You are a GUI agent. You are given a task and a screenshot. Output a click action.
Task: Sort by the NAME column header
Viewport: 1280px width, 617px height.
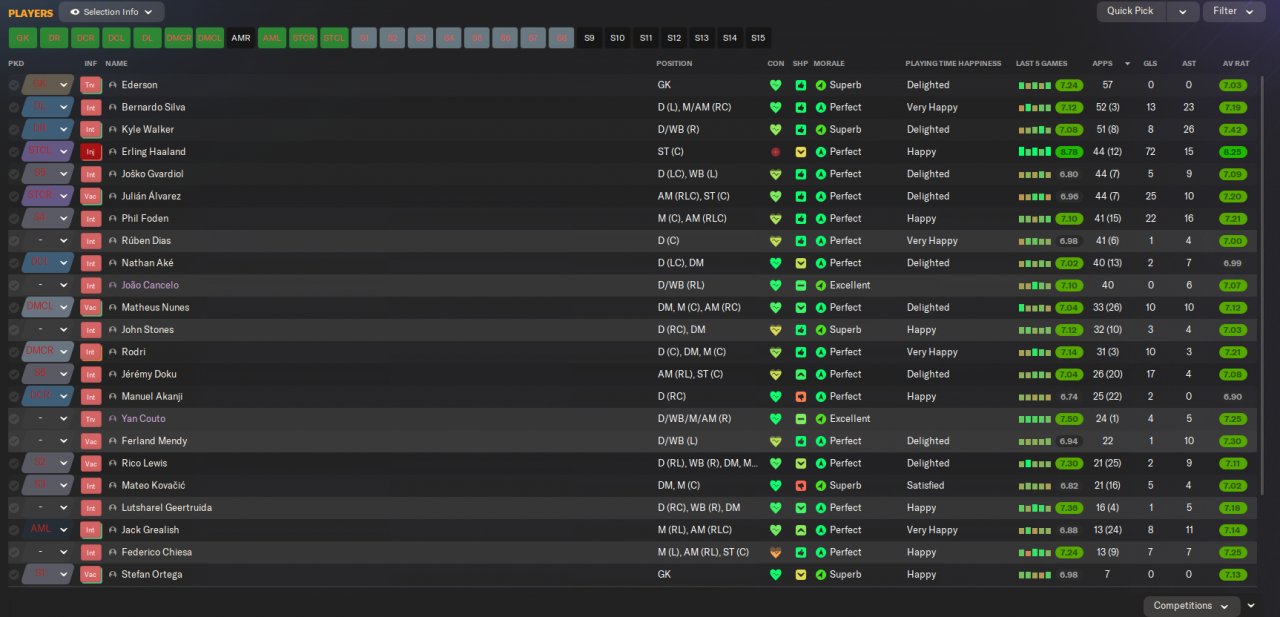click(116, 63)
